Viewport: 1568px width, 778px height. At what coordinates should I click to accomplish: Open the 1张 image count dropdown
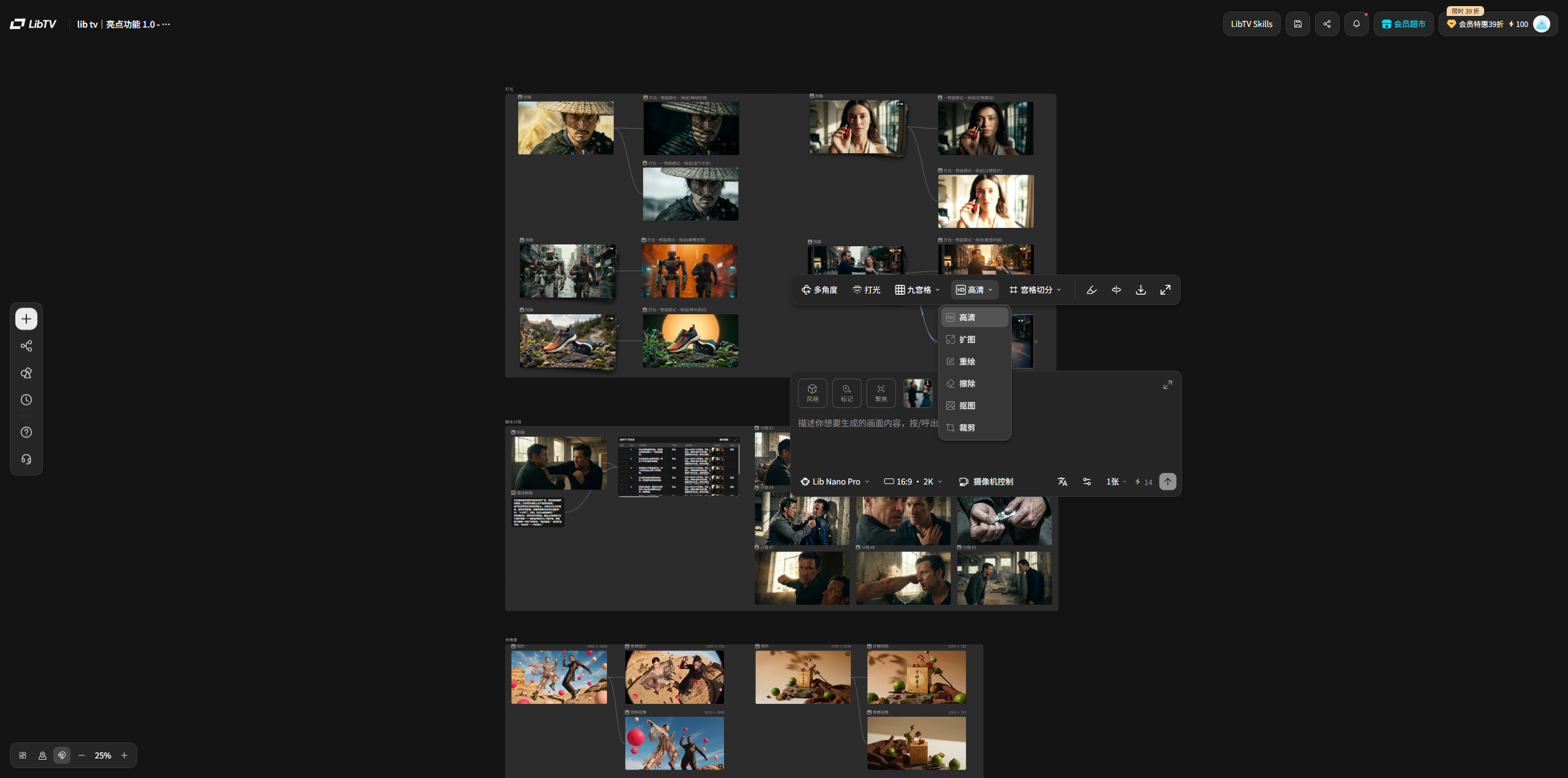pyautogui.click(x=1116, y=482)
